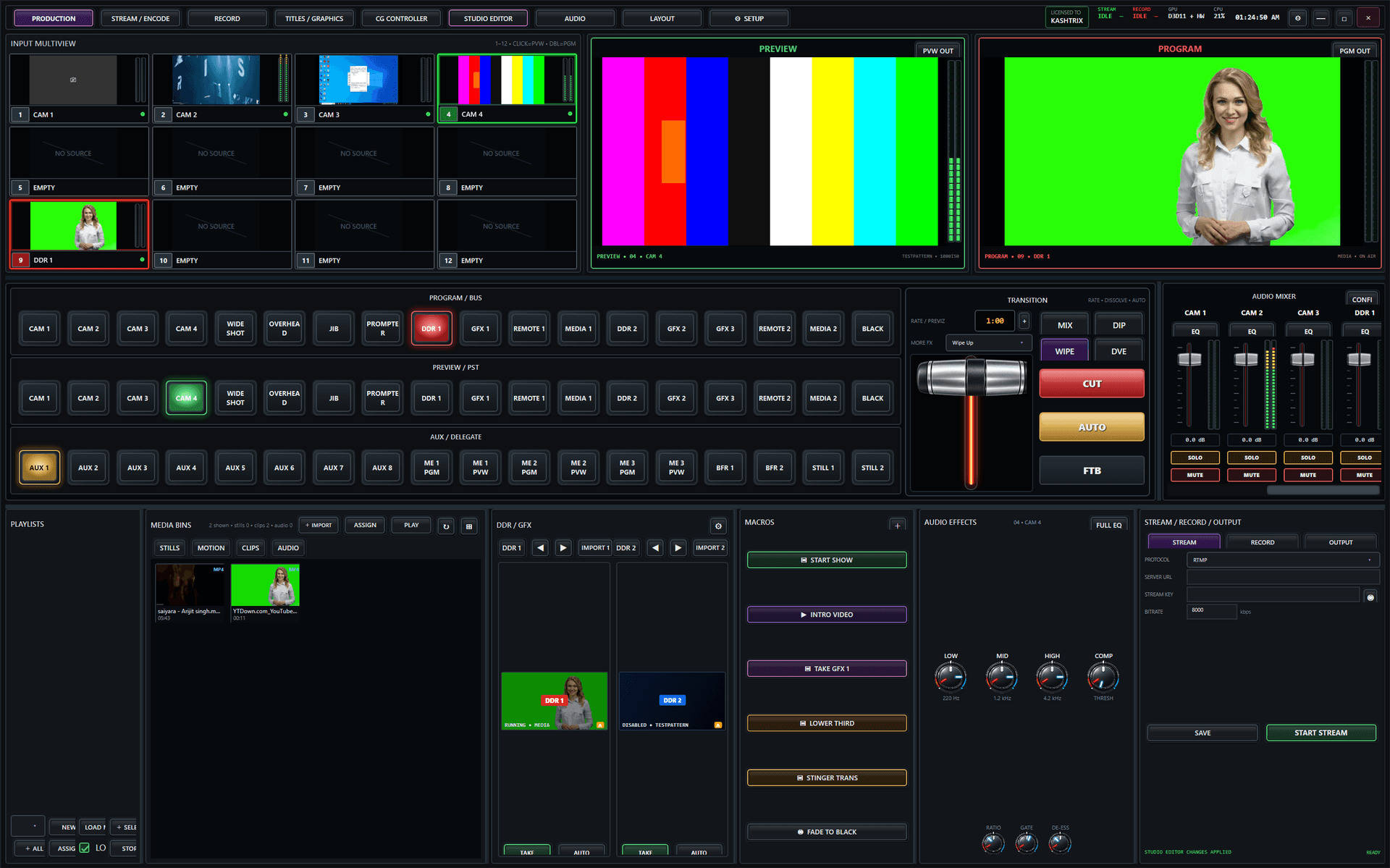Solo the CAM 1 audio channel

[1195, 458]
